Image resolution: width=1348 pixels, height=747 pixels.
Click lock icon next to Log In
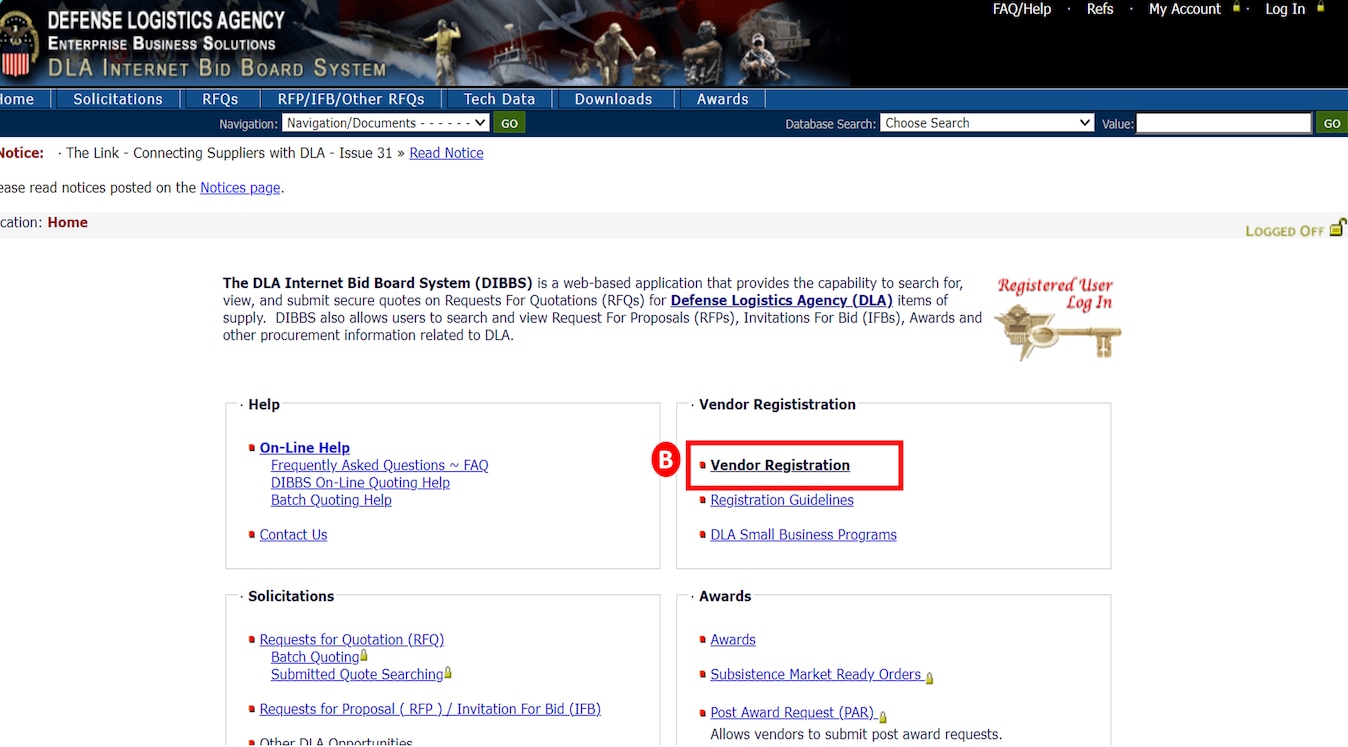1321,8
